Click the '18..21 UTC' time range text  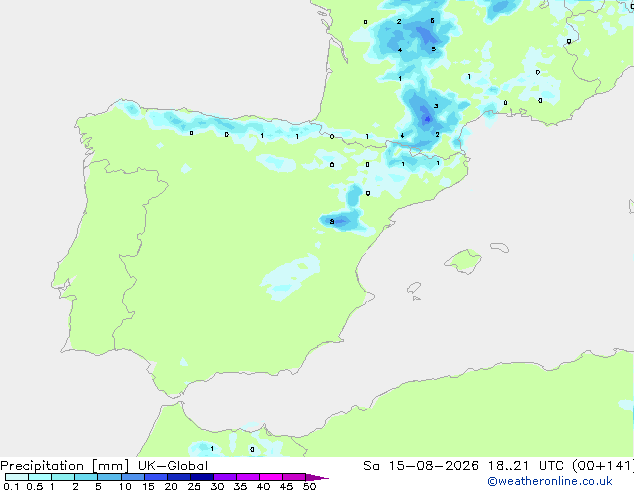526,466
